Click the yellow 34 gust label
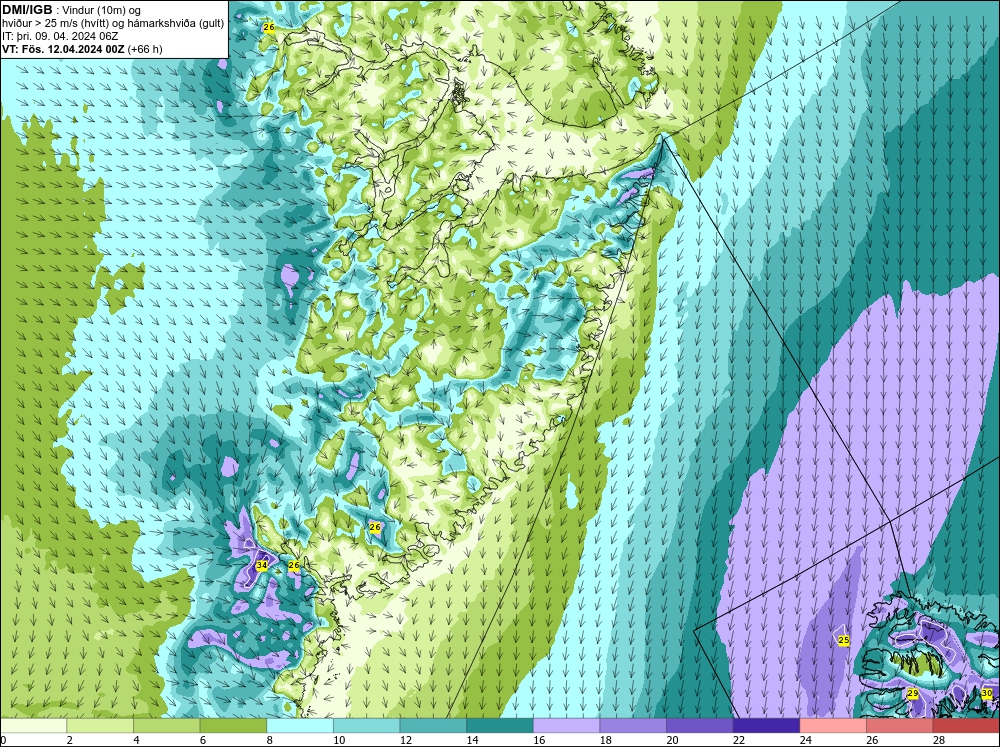 pos(261,565)
